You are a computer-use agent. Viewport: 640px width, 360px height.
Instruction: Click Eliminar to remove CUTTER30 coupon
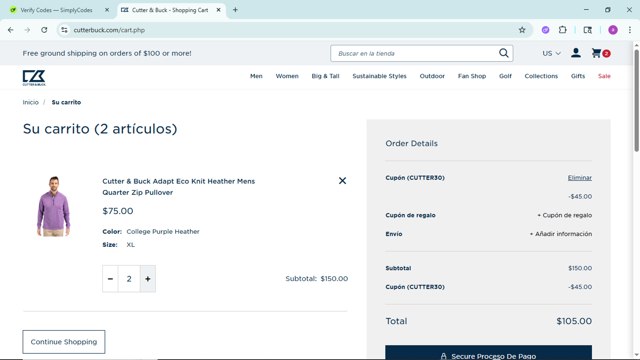[x=580, y=178]
